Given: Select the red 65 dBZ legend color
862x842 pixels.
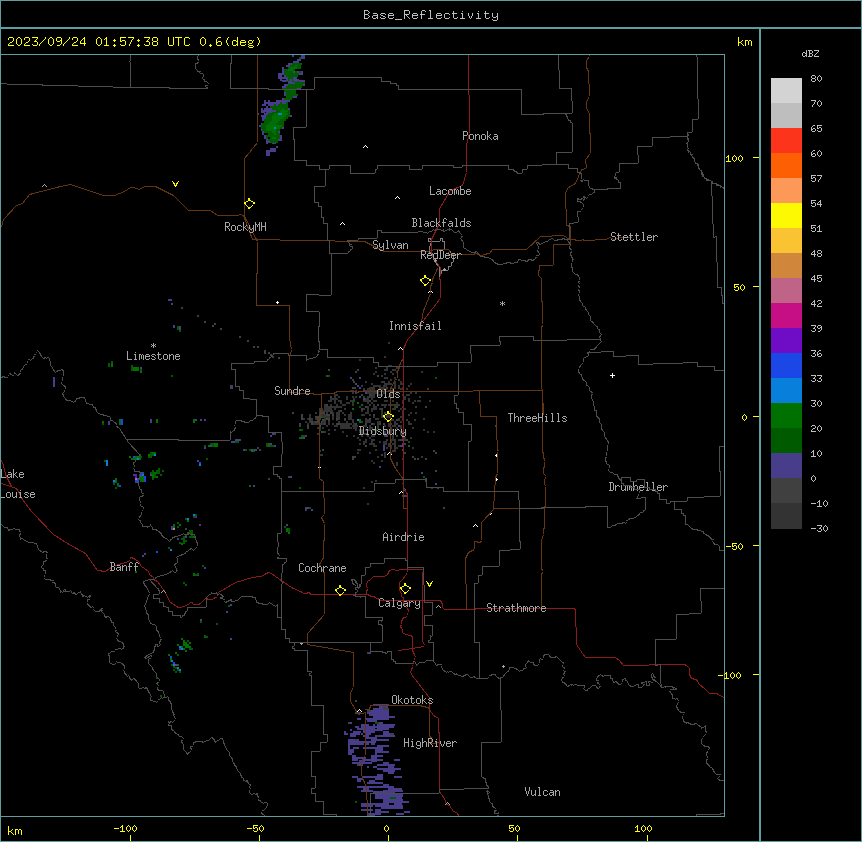Looking at the screenshot, I should pyautogui.click(x=786, y=140).
